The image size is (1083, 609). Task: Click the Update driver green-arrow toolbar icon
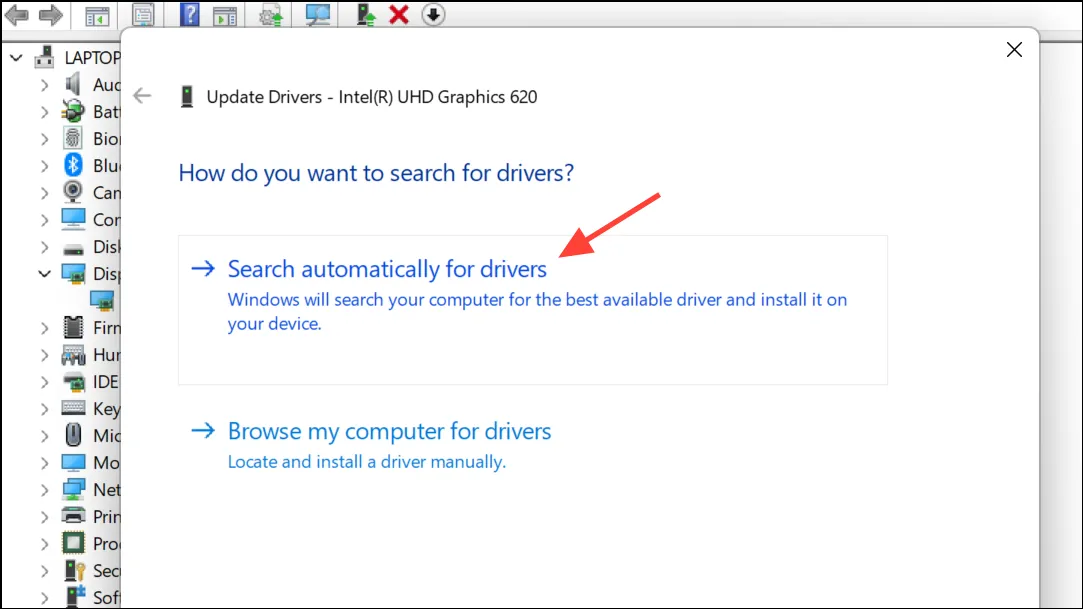[x=365, y=14]
